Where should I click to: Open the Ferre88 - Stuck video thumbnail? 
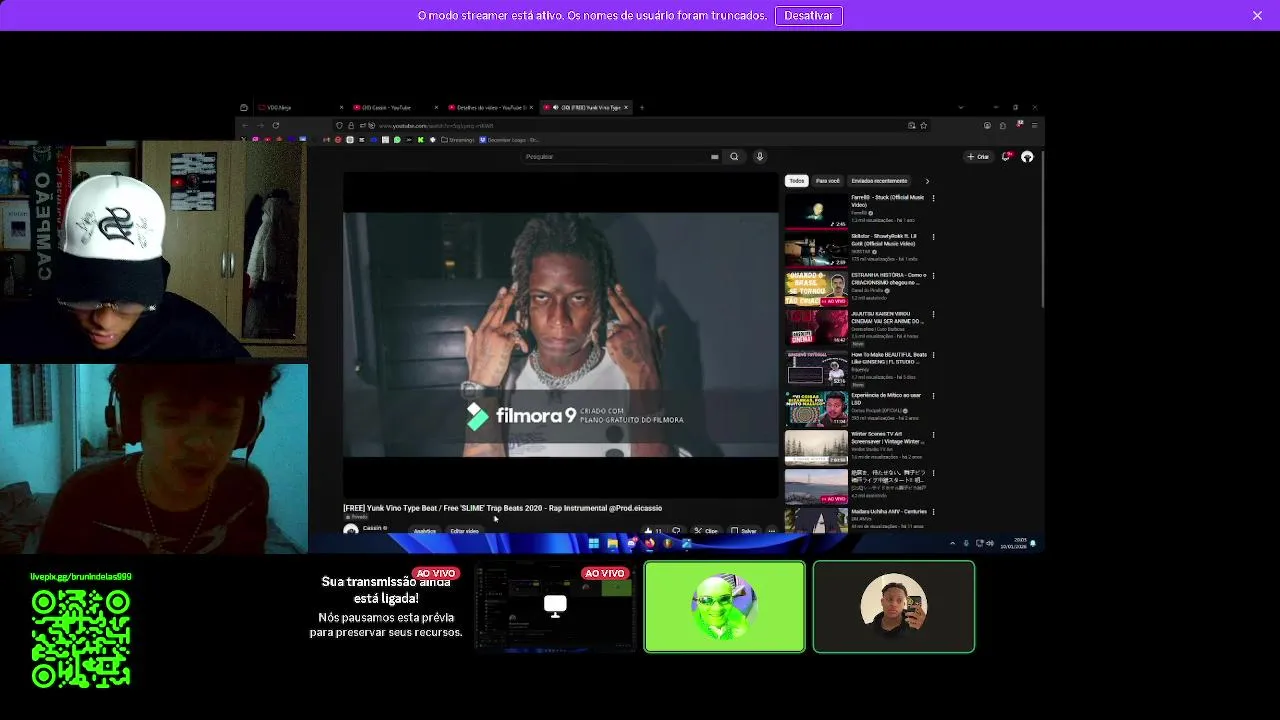816,211
